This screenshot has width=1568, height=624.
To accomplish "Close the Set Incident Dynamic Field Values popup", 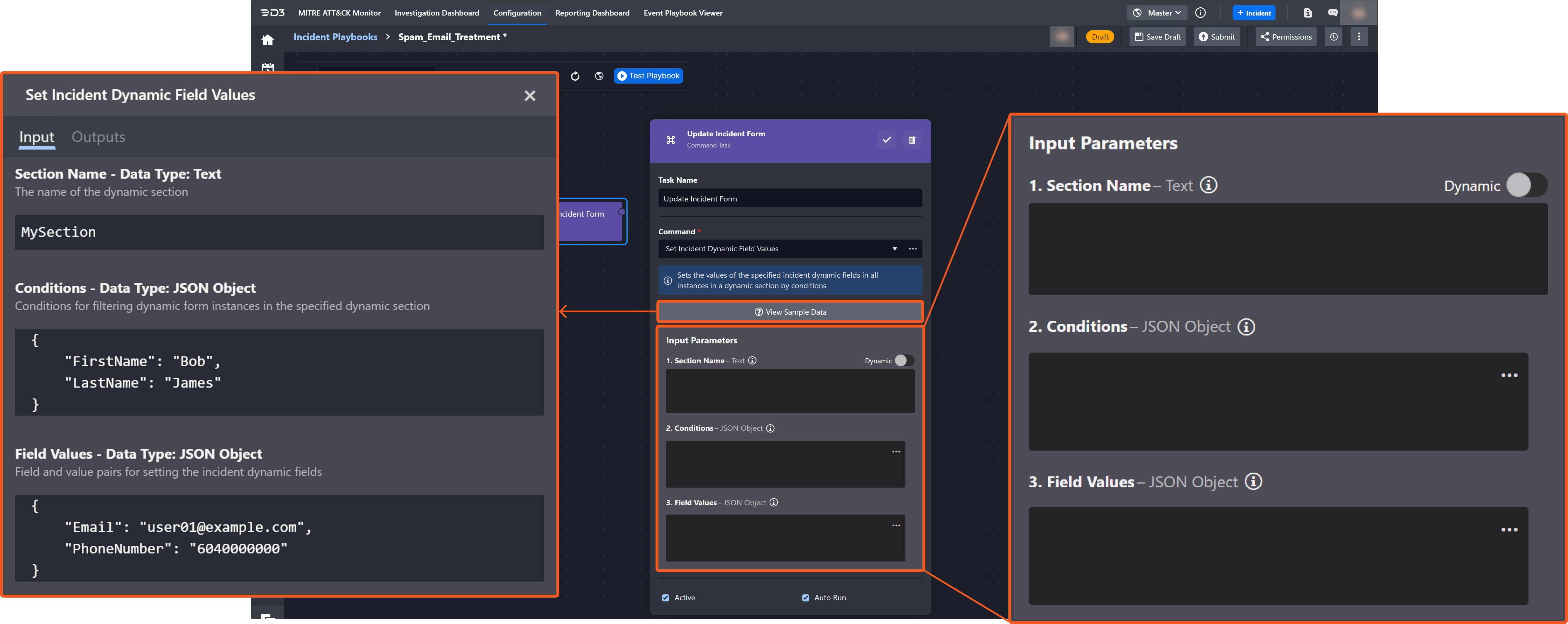I will (x=530, y=96).
